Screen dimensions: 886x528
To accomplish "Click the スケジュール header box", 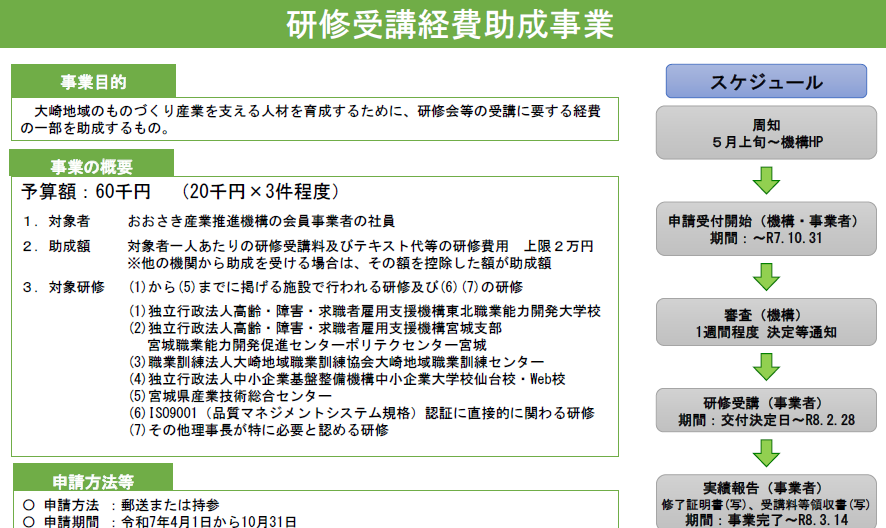I will [x=766, y=81].
